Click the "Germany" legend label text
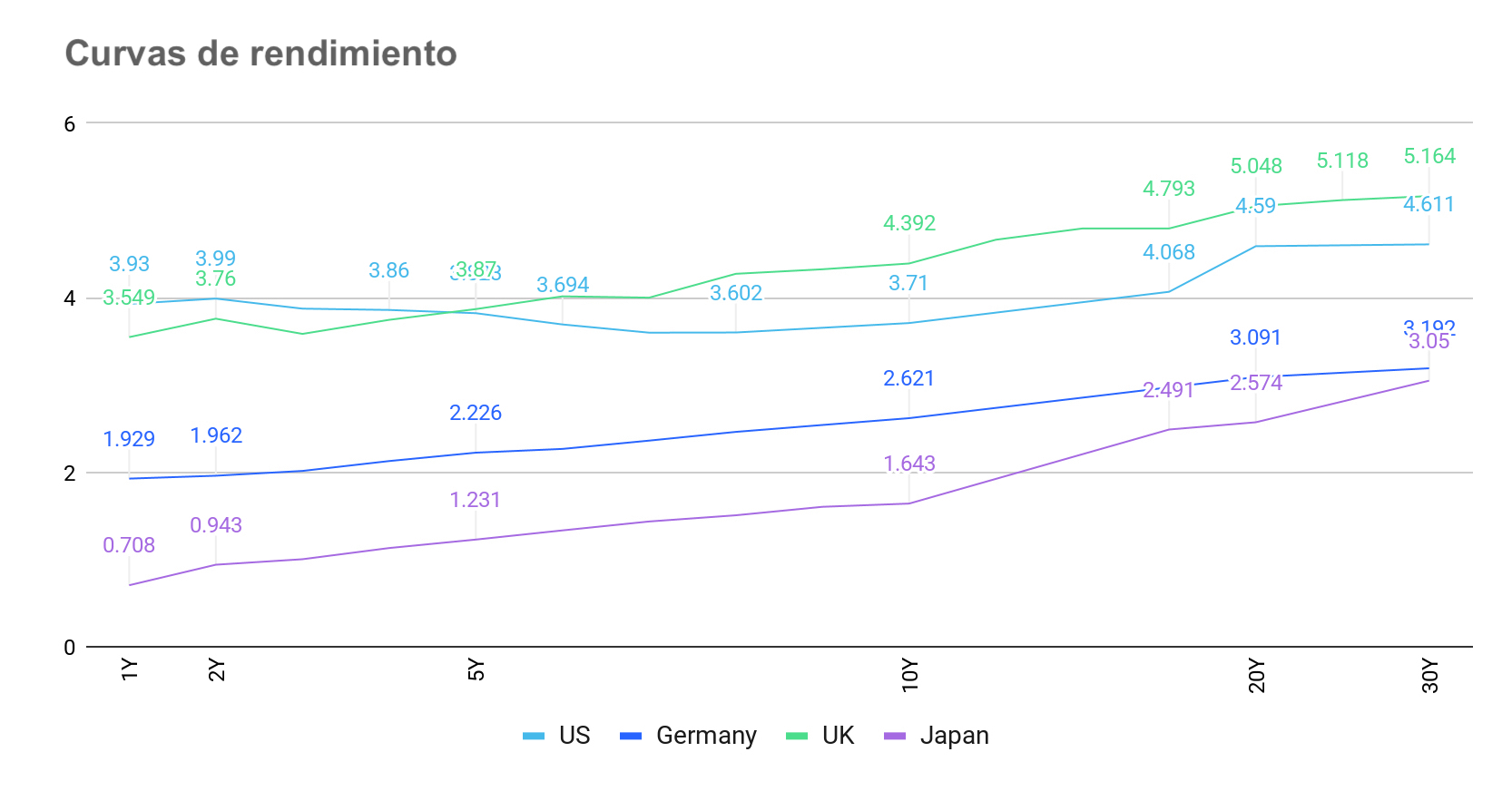The image size is (1512, 791). 706,736
